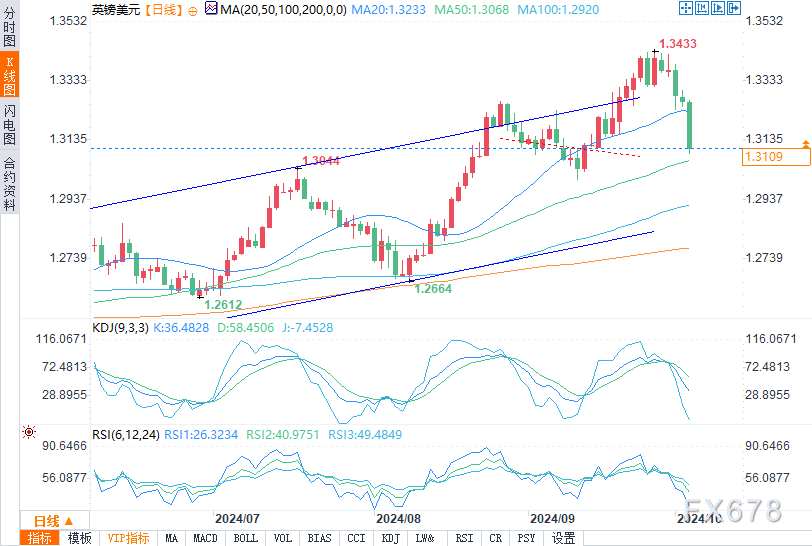Screen dimensions: 812x546
Task: Apply the RSI indicator button
Action: tap(465, 538)
